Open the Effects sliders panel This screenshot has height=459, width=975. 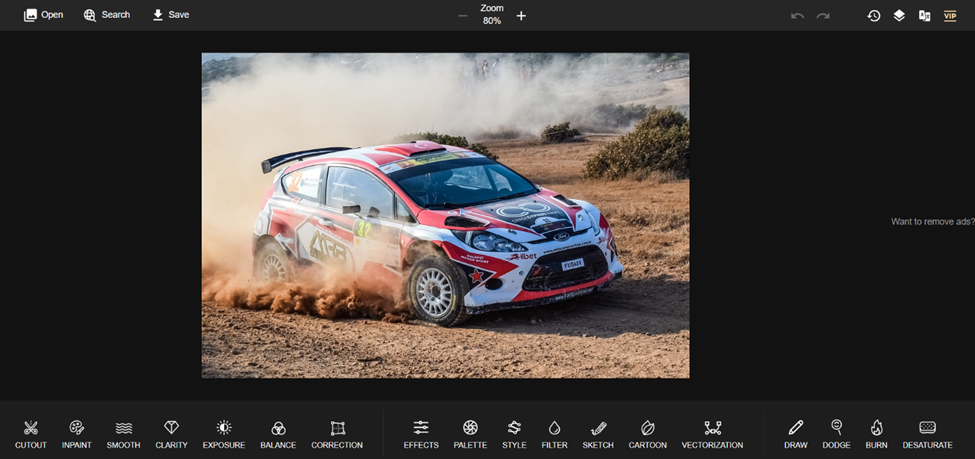421,435
